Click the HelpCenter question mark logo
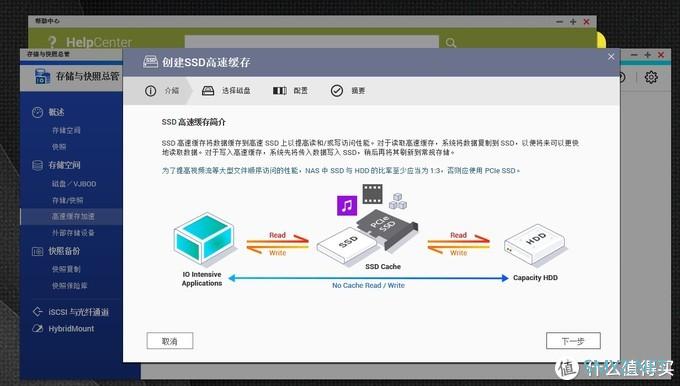The width and height of the screenshot is (680, 386). tap(52, 42)
